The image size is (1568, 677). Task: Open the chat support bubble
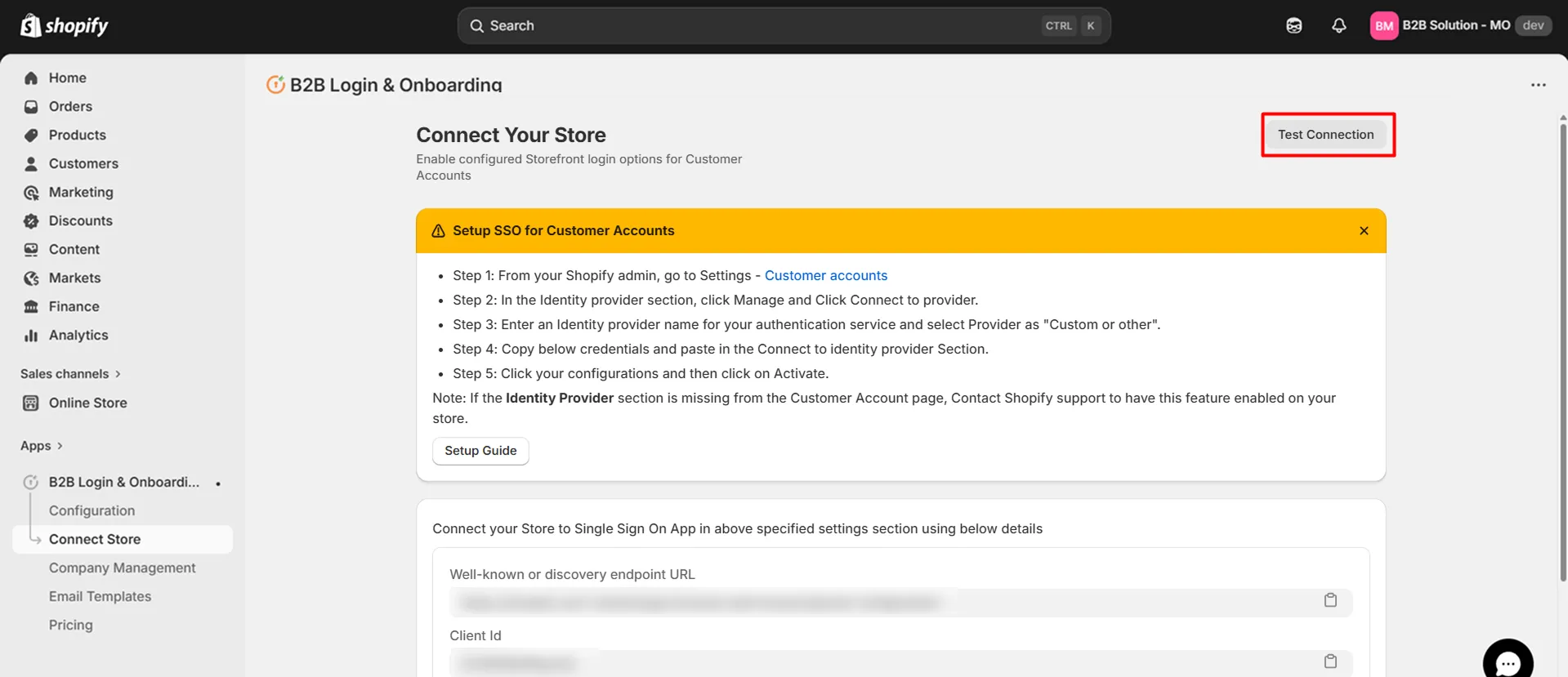(x=1508, y=661)
